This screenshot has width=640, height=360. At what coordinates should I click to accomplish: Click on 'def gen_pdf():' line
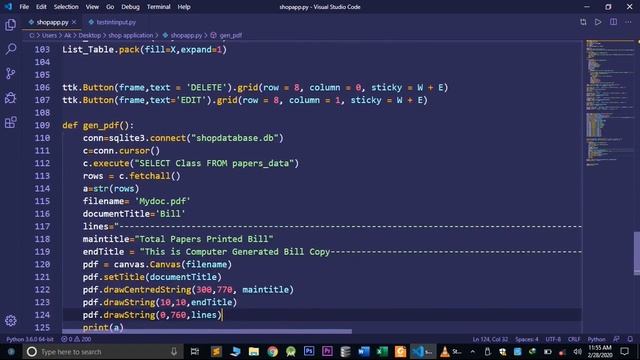coord(98,125)
